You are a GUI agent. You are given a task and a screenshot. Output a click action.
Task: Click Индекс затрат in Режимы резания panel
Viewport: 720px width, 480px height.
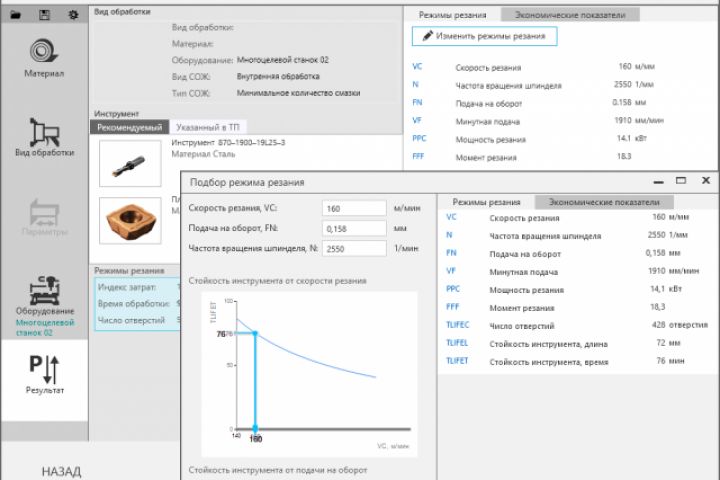(127, 287)
